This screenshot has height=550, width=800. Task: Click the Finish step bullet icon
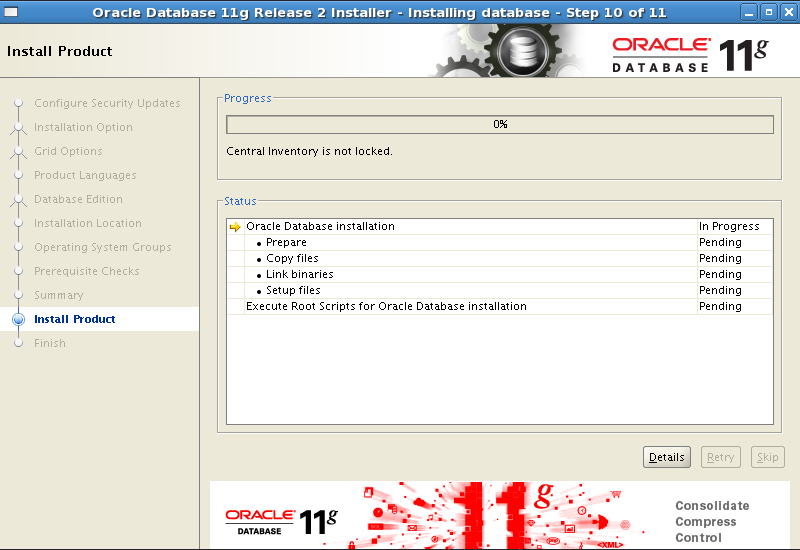[18, 343]
